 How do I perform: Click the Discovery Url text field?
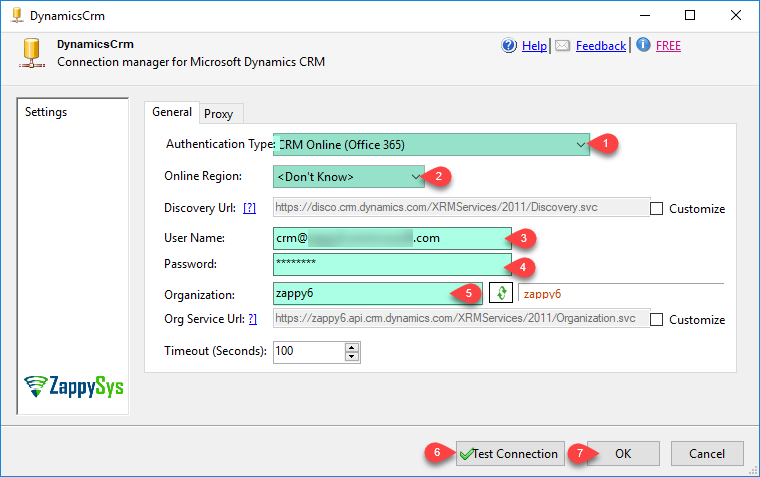(x=461, y=207)
